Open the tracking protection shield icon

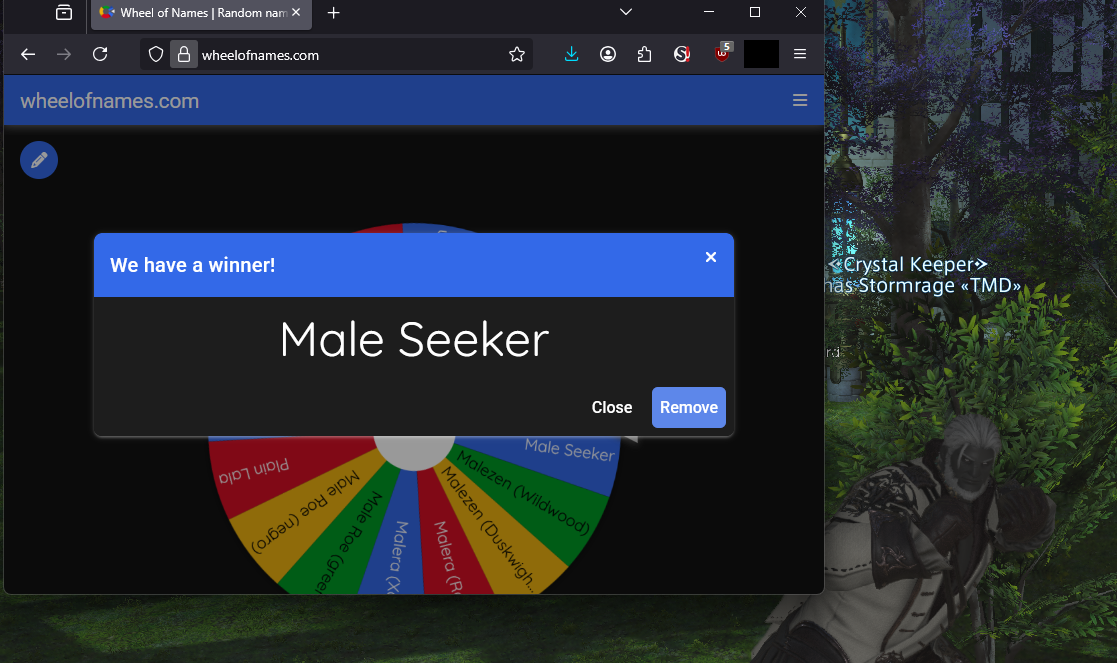click(156, 54)
